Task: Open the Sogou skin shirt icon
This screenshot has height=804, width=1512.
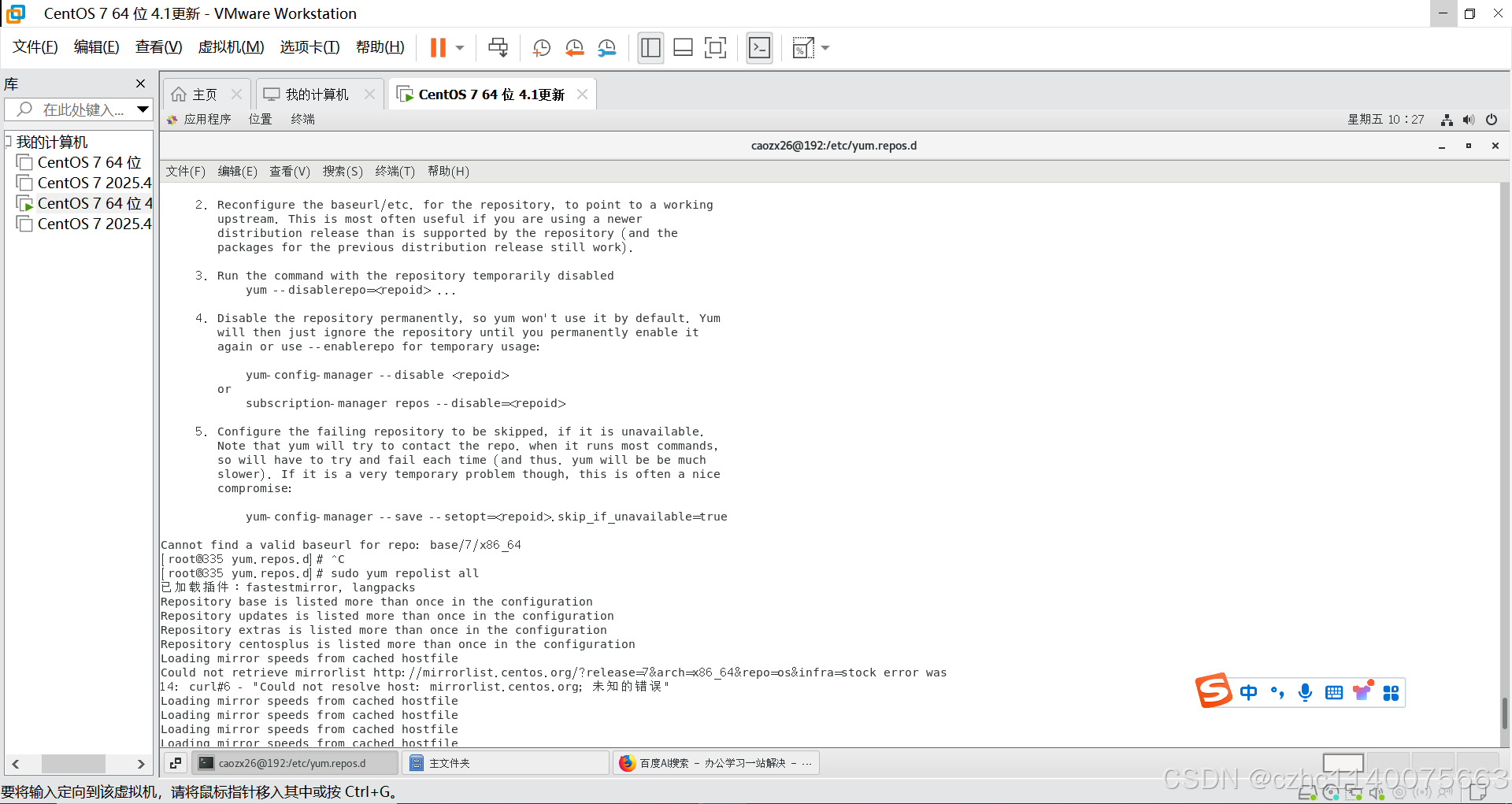Action: [1362, 691]
